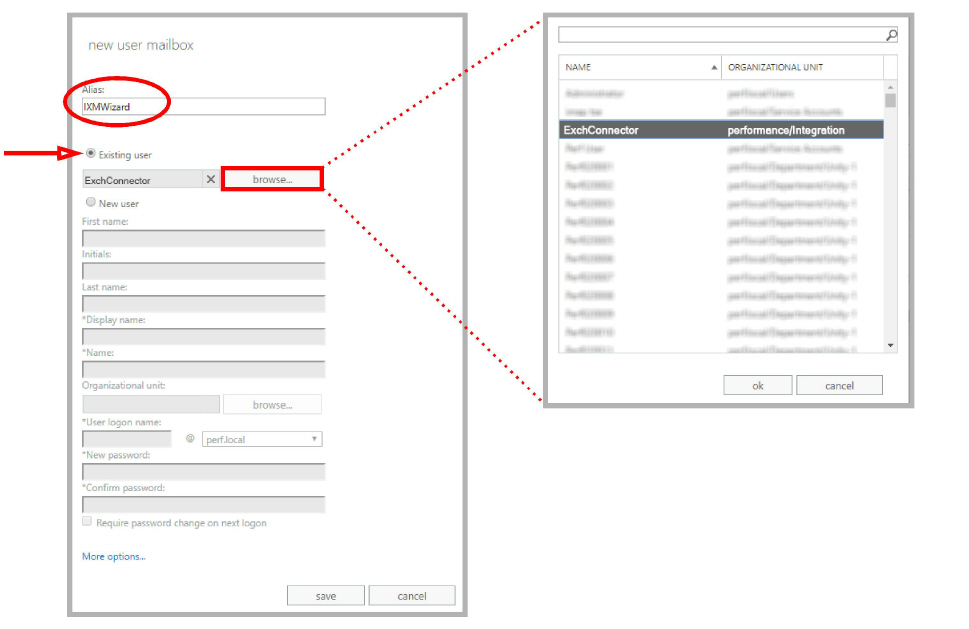Click the list scrollbar down arrow
The width and height of the screenshot is (969, 629).
coord(891,345)
